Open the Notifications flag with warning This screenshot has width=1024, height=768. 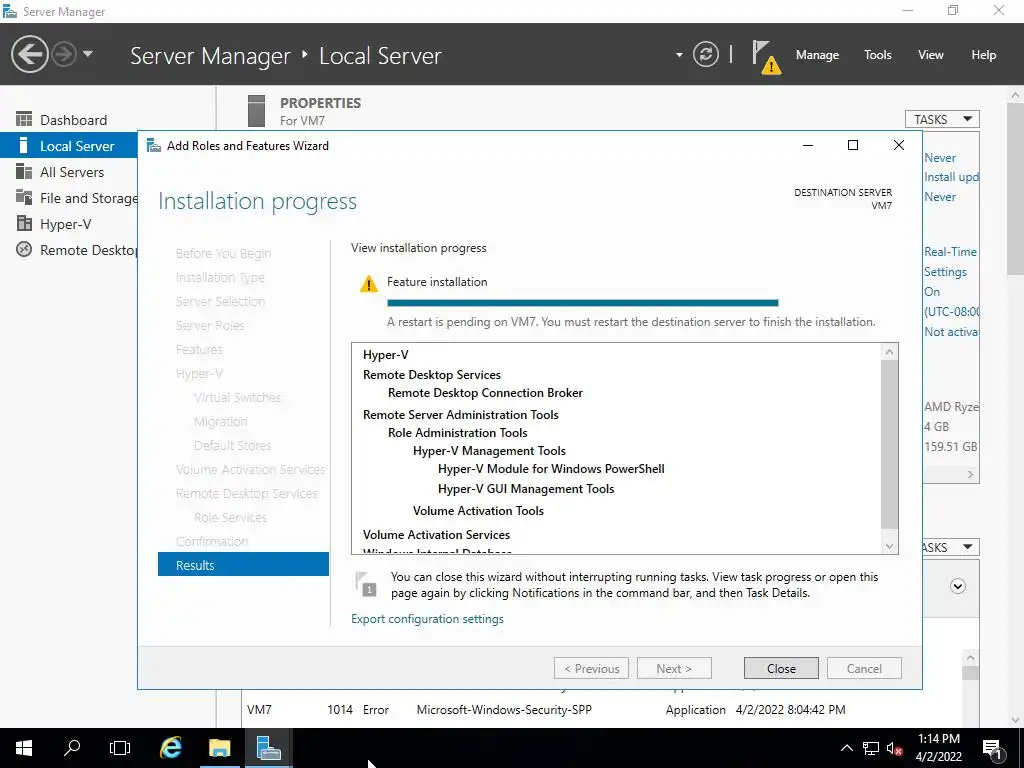[765, 56]
